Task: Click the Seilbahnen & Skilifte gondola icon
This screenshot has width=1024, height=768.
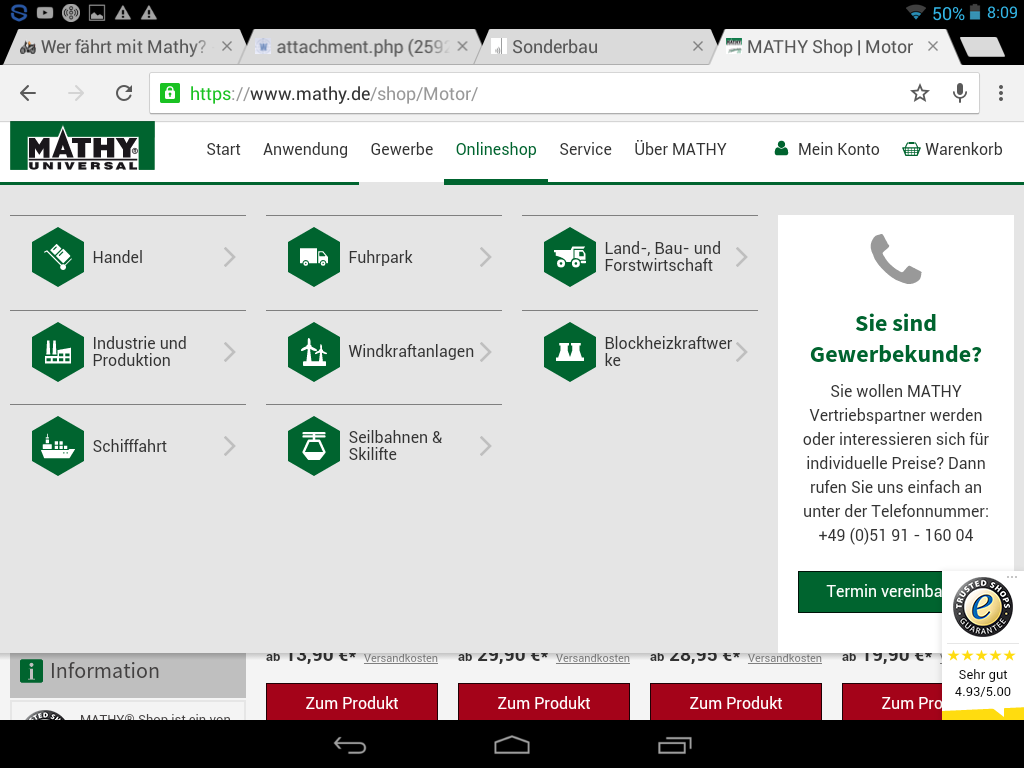Action: click(x=314, y=446)
